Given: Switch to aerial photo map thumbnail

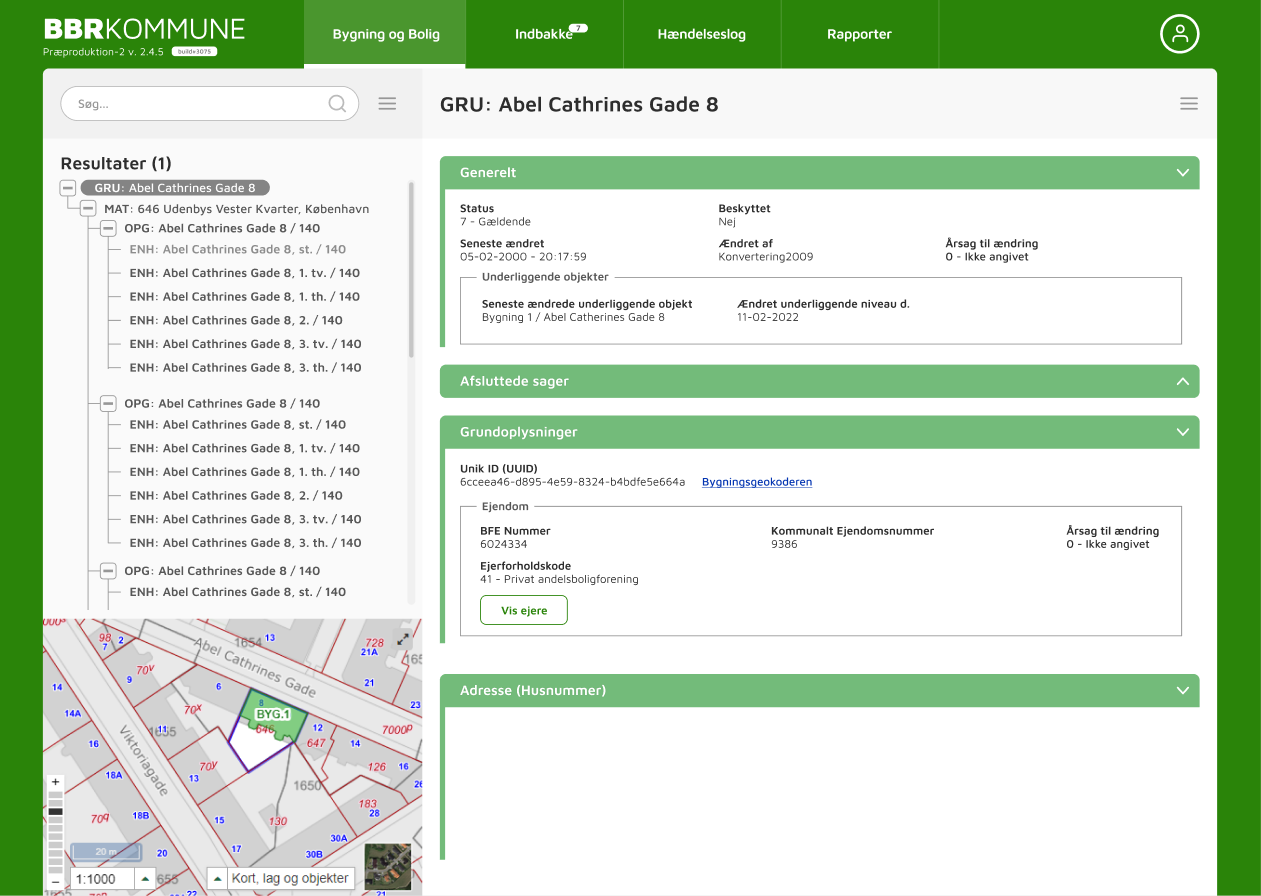Looking at the screenshot, I should 387,866.
